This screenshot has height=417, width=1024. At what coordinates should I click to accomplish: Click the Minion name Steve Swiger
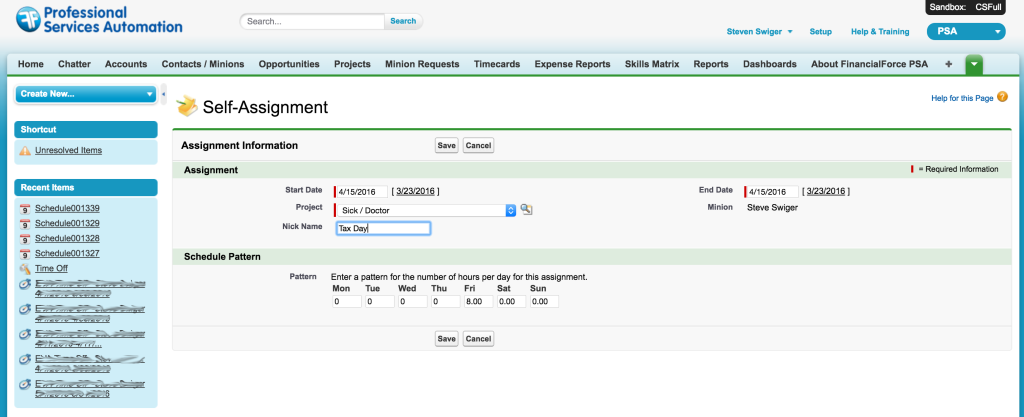[772, 208]
